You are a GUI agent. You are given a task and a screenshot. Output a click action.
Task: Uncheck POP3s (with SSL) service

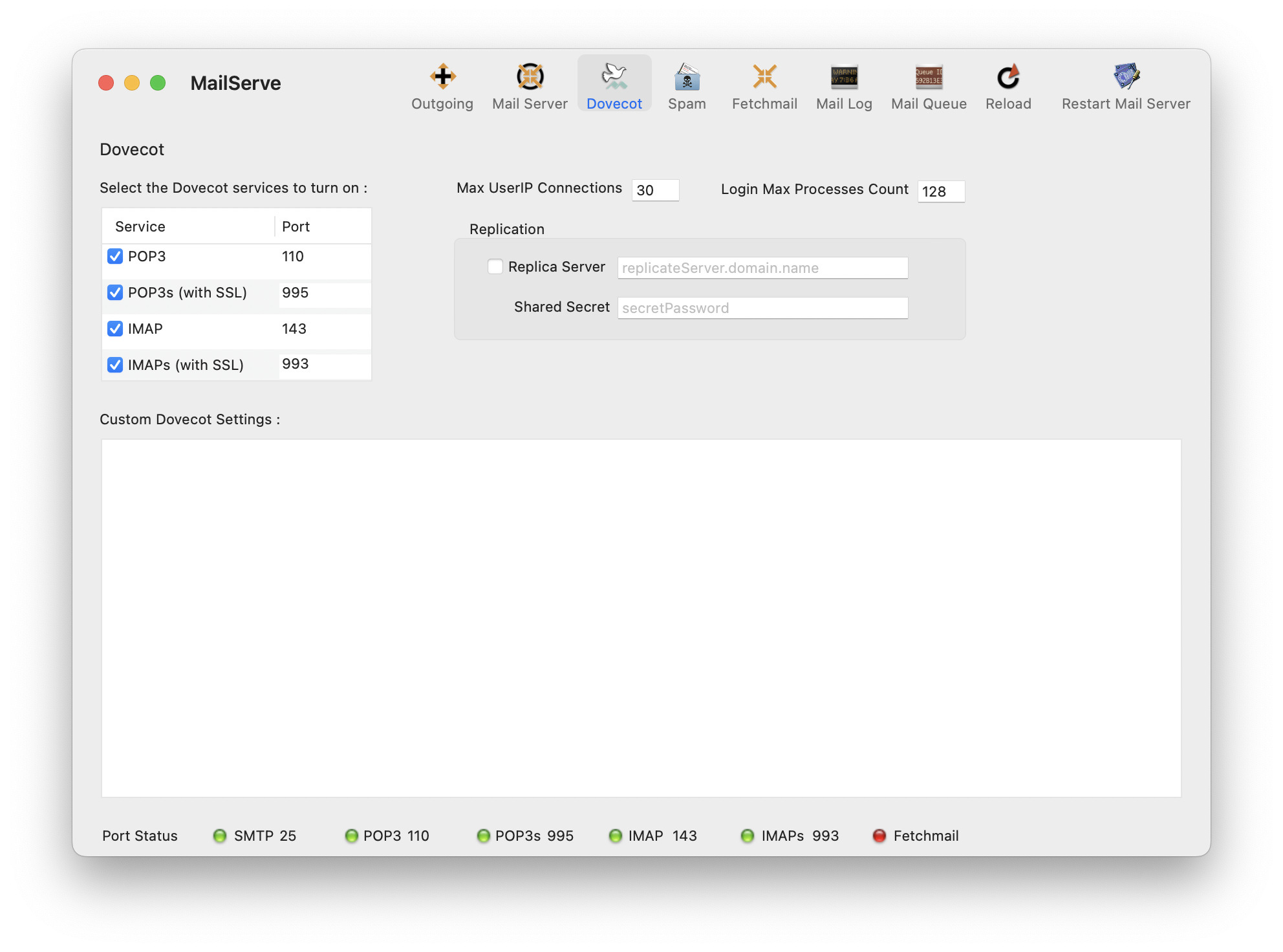pos(115,293)
